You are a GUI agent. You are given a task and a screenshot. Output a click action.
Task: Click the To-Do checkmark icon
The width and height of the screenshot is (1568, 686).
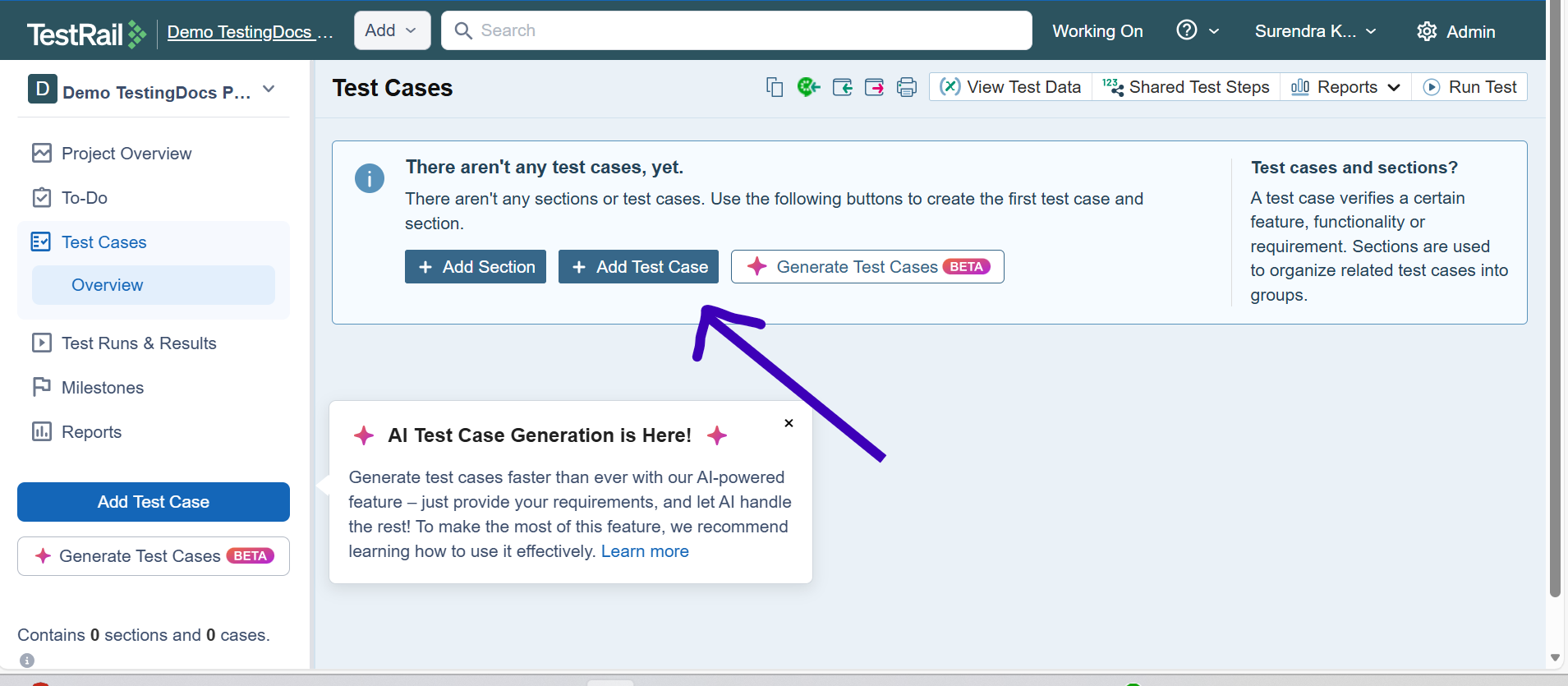pos(42,197)
